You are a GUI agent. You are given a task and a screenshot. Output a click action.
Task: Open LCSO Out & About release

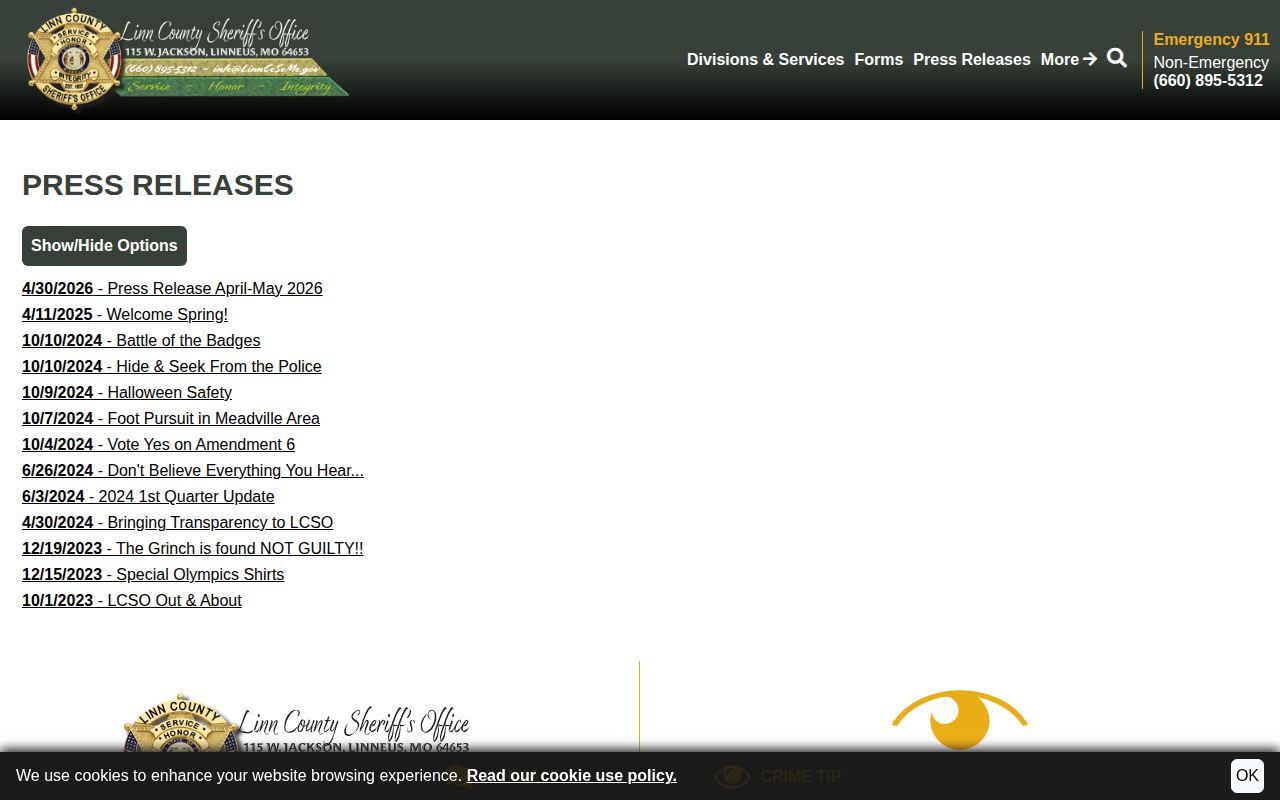pos(132,600)
